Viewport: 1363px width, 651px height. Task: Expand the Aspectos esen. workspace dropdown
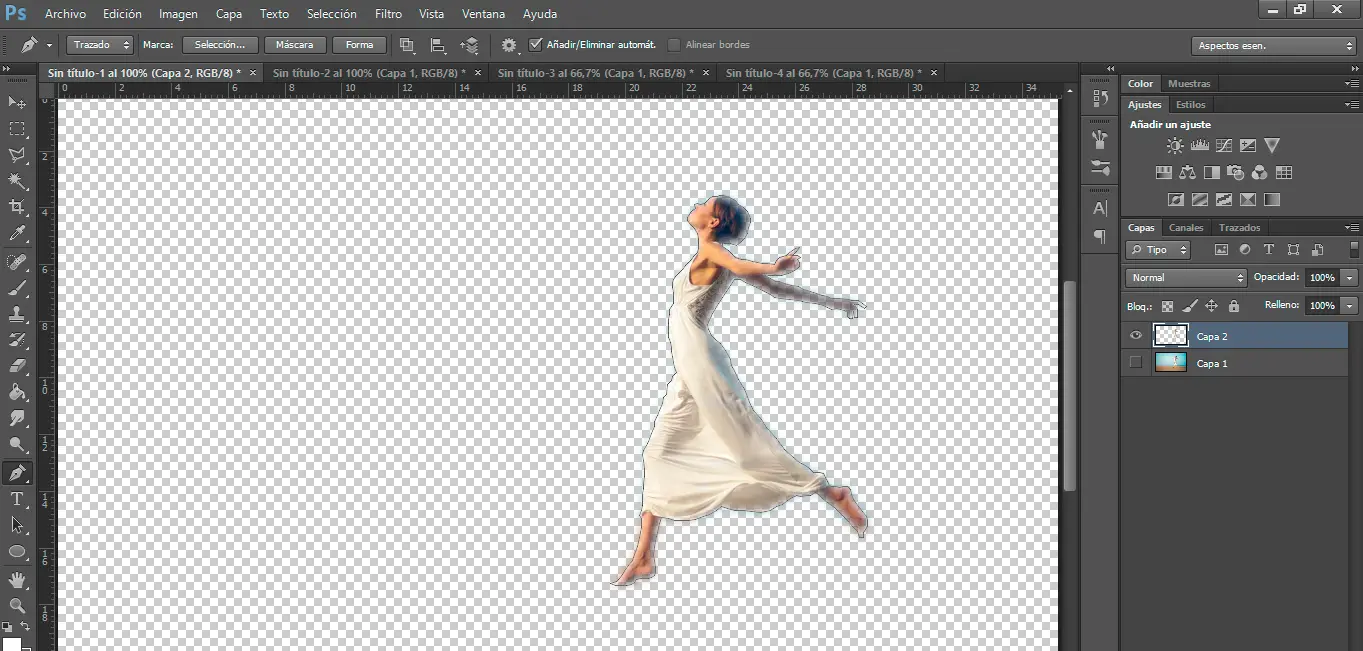(1273, 46)
